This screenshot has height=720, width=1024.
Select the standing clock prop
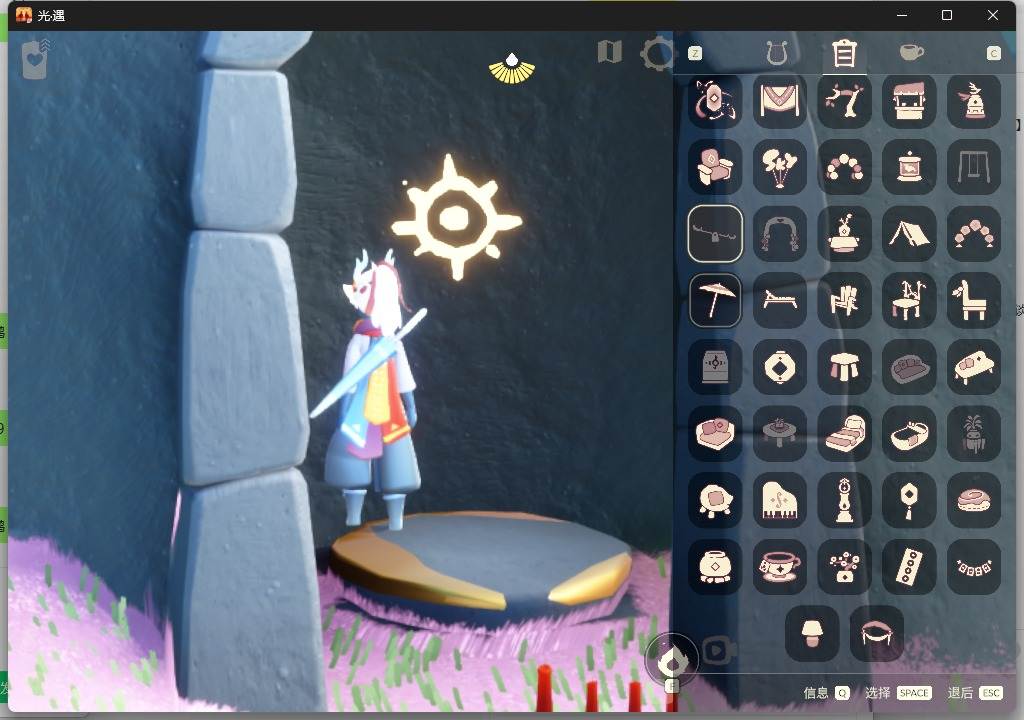point(844,500)
